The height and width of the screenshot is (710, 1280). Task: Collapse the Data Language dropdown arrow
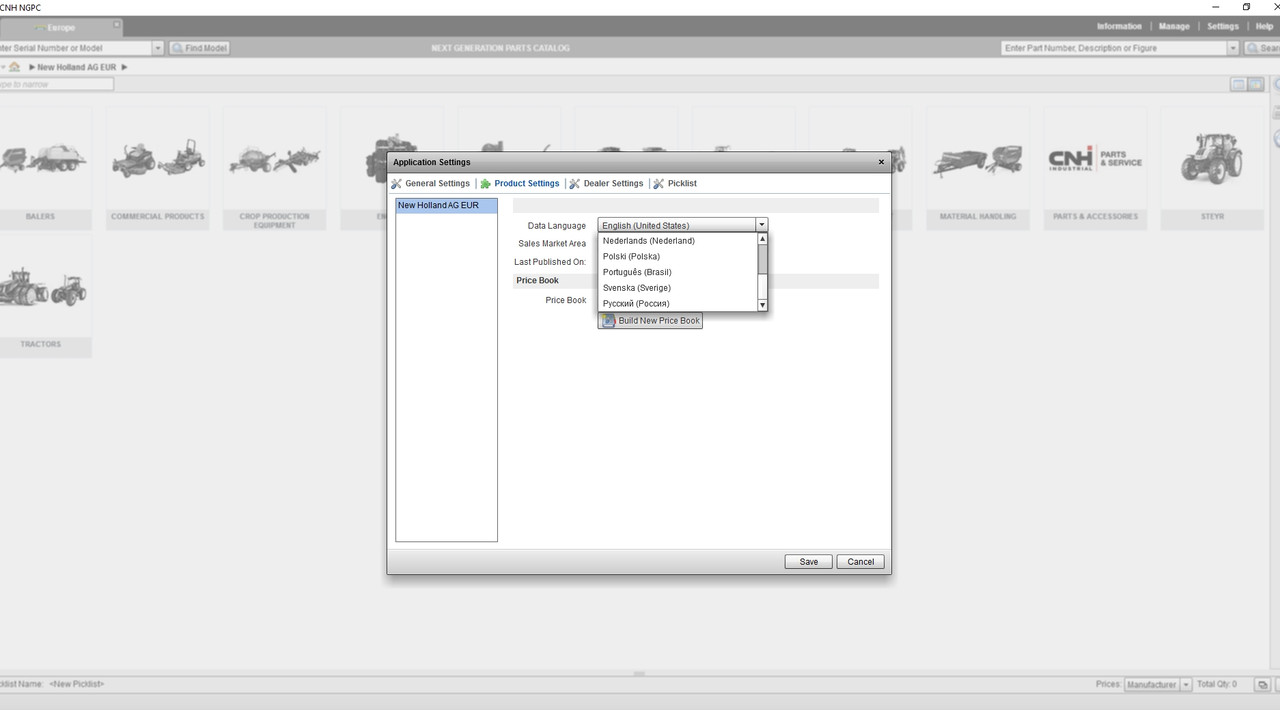762,226
